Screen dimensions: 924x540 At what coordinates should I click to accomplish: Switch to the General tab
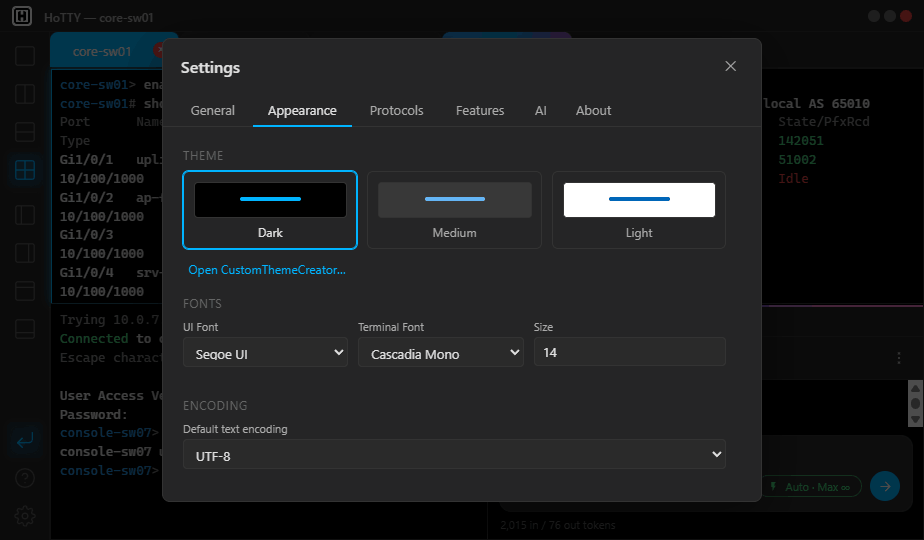click(213, 111)
